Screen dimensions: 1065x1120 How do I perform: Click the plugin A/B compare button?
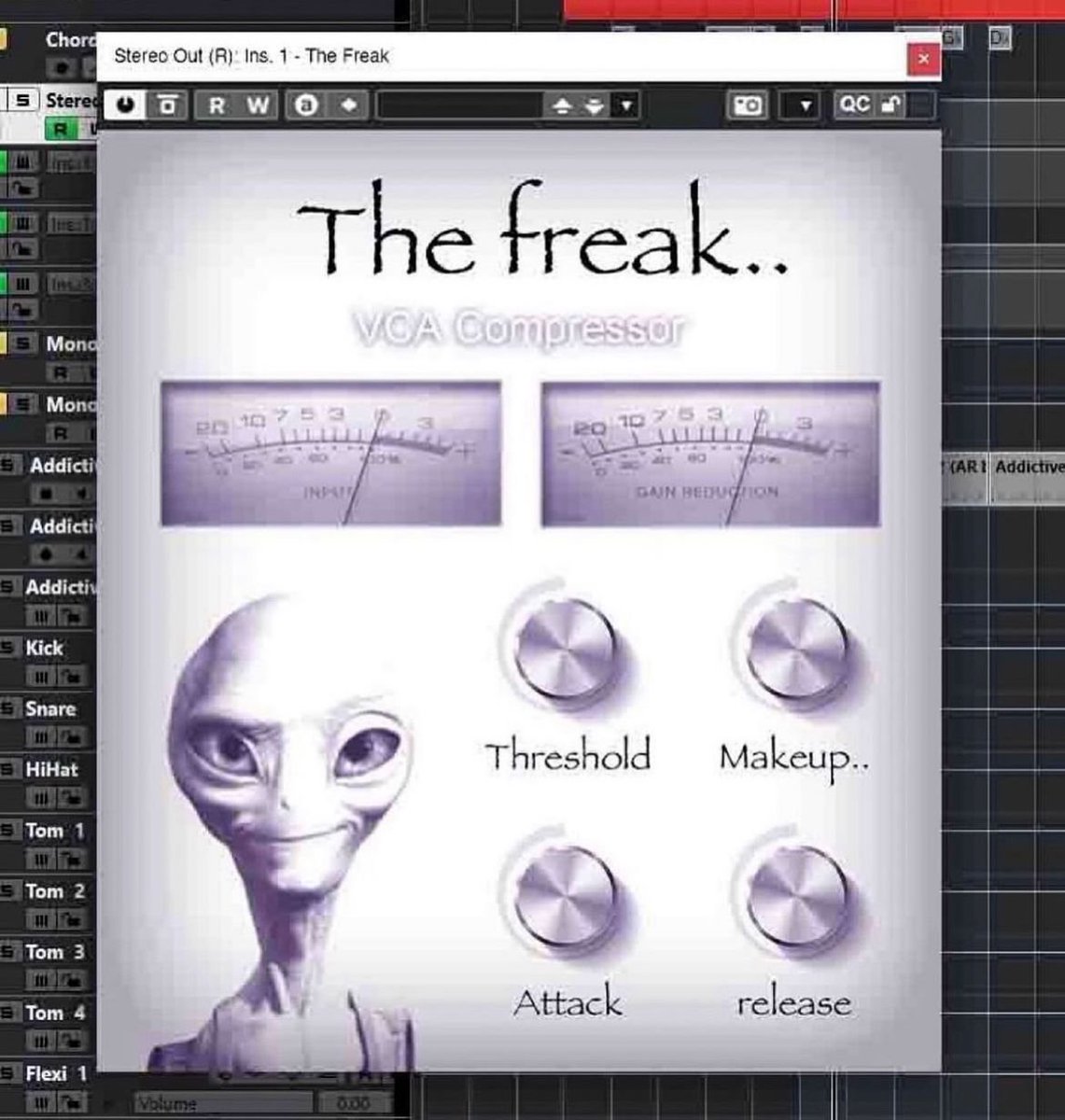(168, 105)
